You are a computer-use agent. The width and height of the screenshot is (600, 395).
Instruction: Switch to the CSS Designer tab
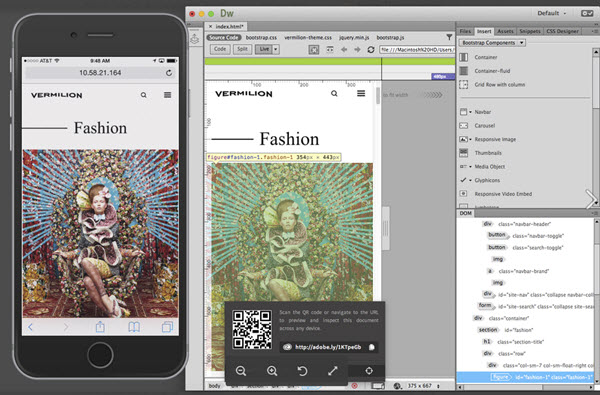pos(562,31)
